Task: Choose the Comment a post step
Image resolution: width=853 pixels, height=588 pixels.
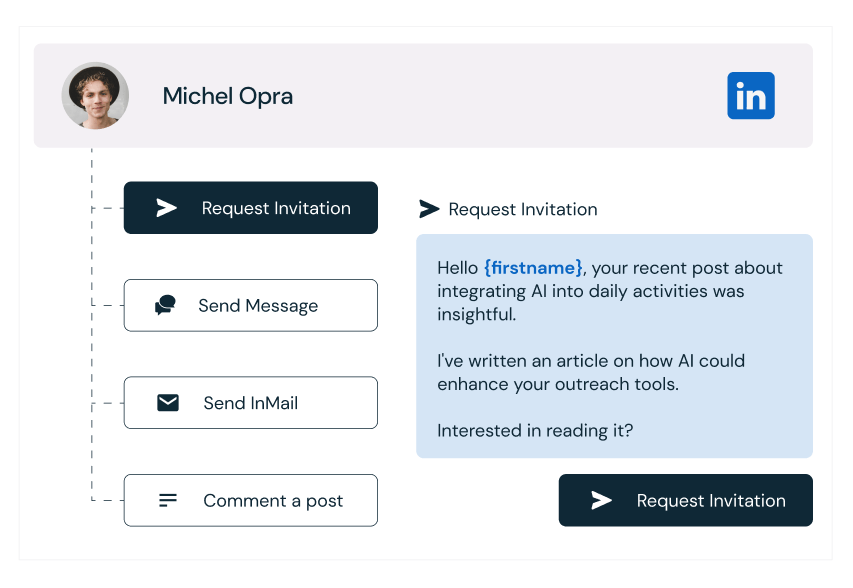Action: click(x=250, y=500)
